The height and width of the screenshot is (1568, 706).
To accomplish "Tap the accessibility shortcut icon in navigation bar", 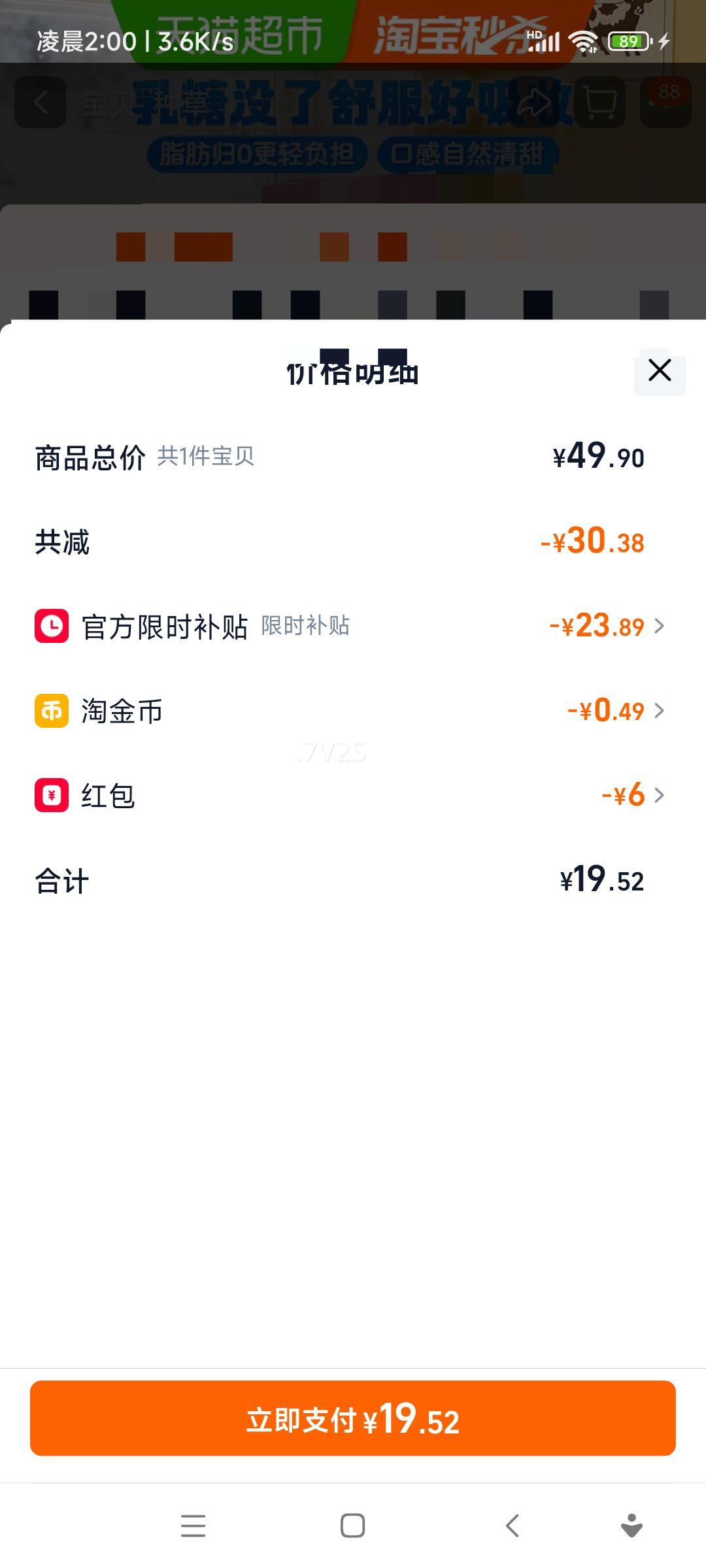I will coord(631,1526).
